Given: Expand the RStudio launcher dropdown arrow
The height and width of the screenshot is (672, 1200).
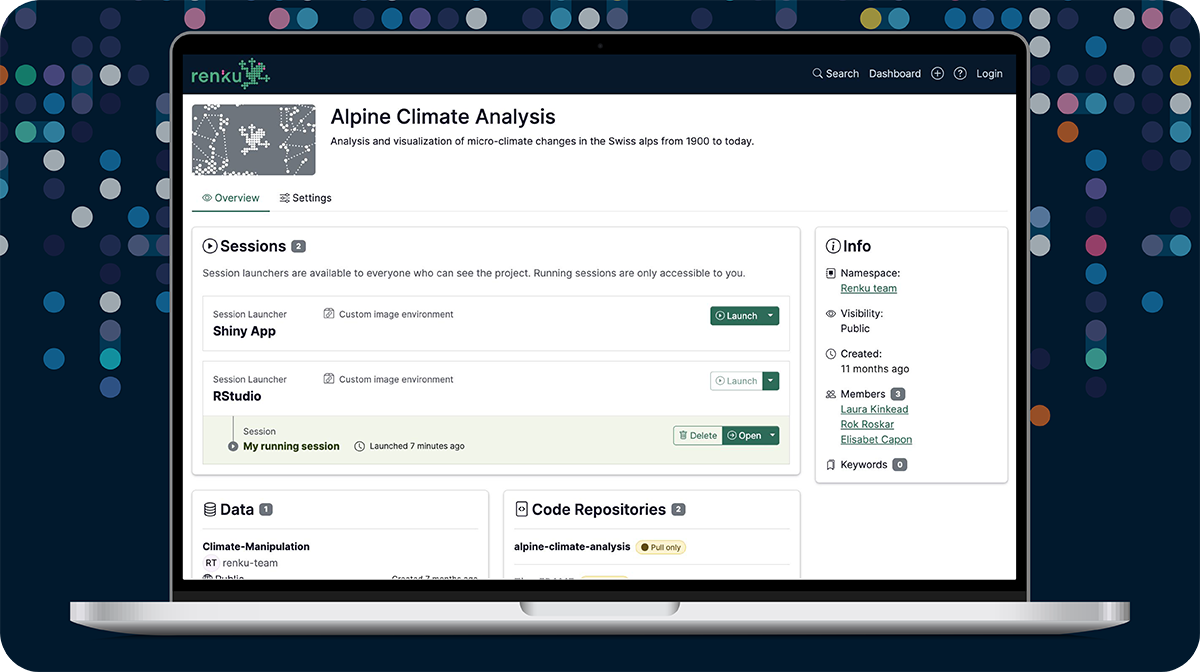Looking at the screenshot, I should tap(770, 381).
